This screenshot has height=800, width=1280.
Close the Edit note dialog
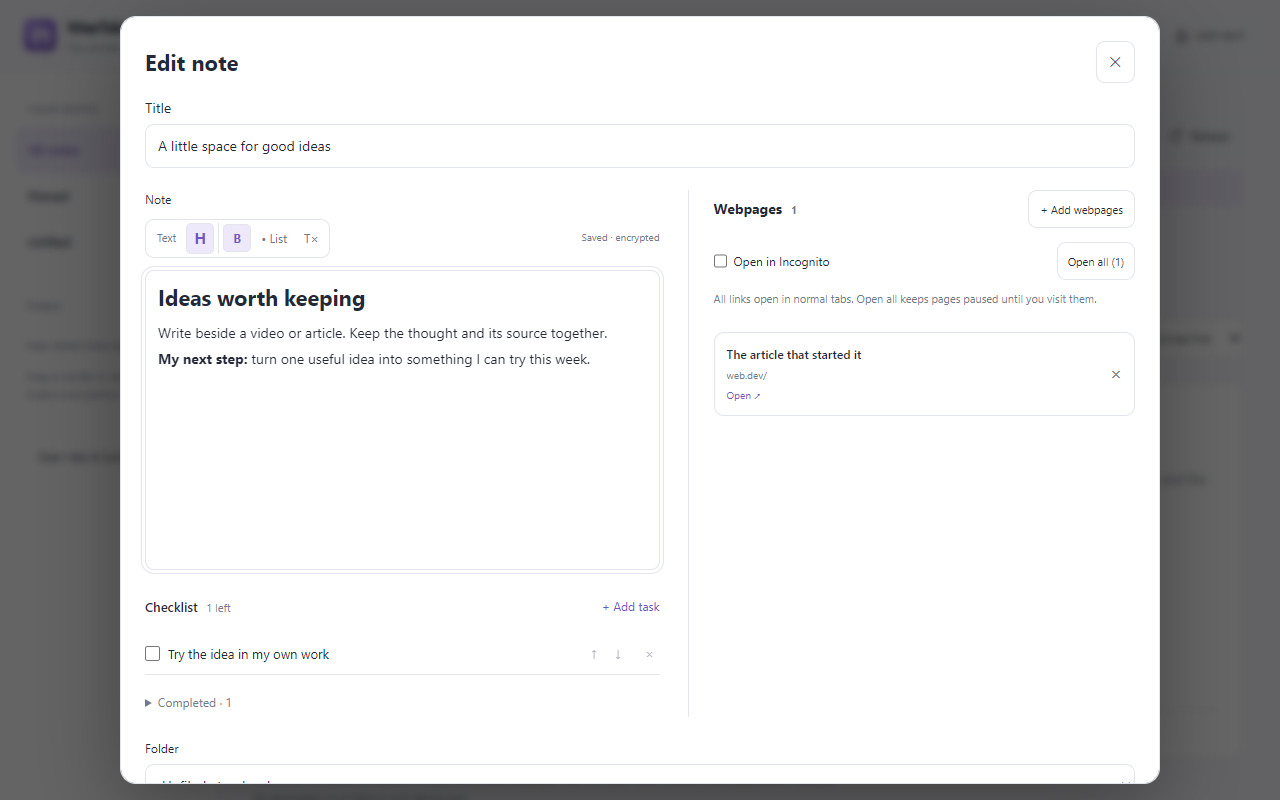click(x=1115, y=62)
